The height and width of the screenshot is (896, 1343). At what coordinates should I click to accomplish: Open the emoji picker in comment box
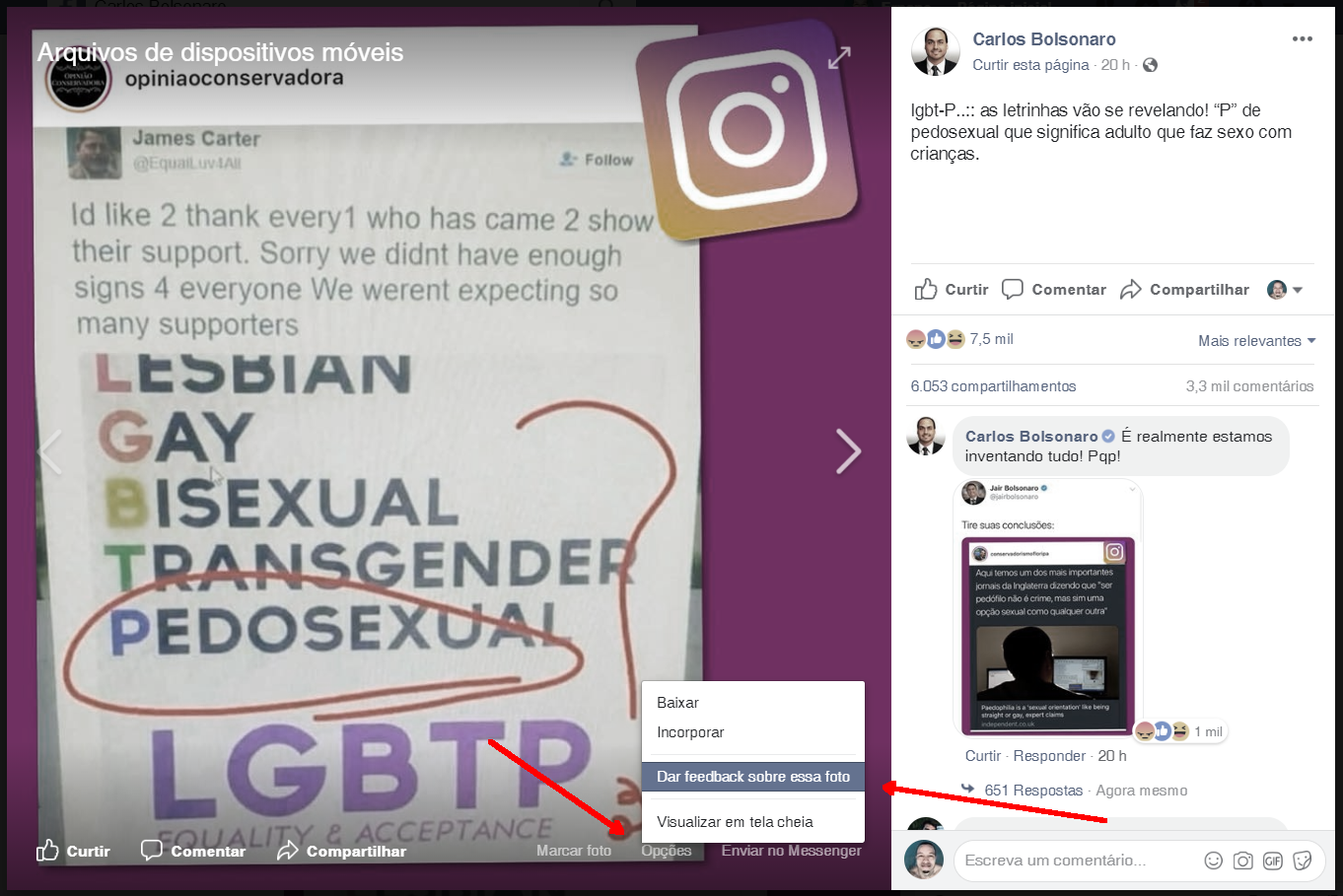tap(1213, 861)
